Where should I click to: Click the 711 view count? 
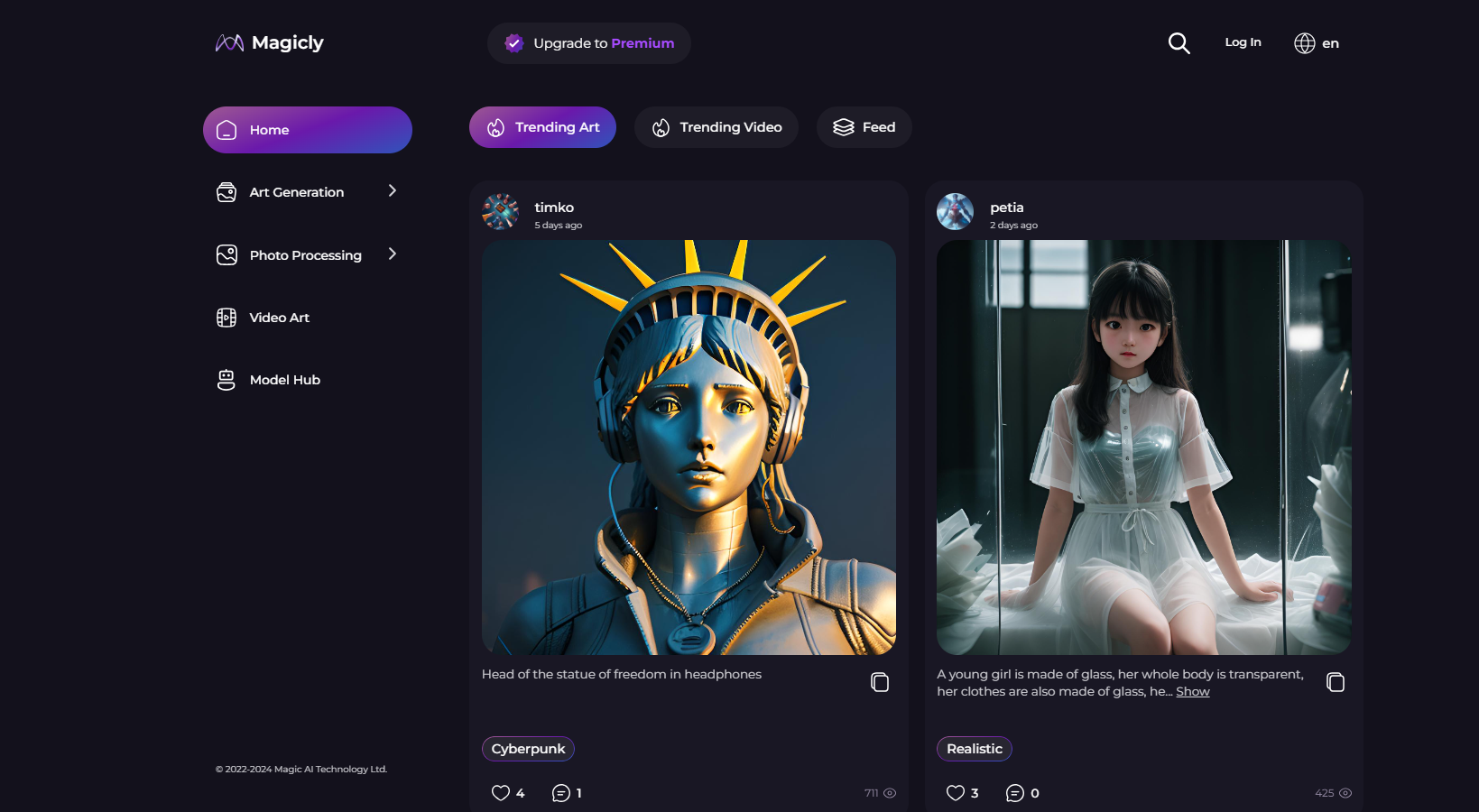point(871,793)
